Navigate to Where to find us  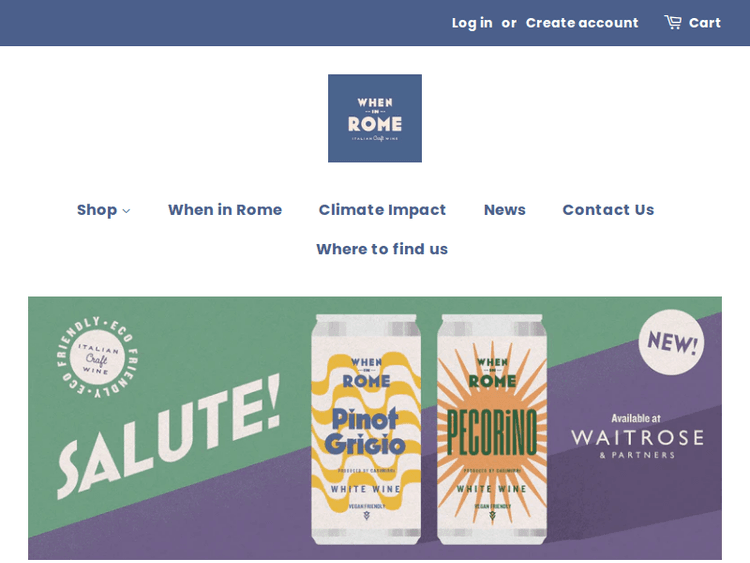coord(382,249)
